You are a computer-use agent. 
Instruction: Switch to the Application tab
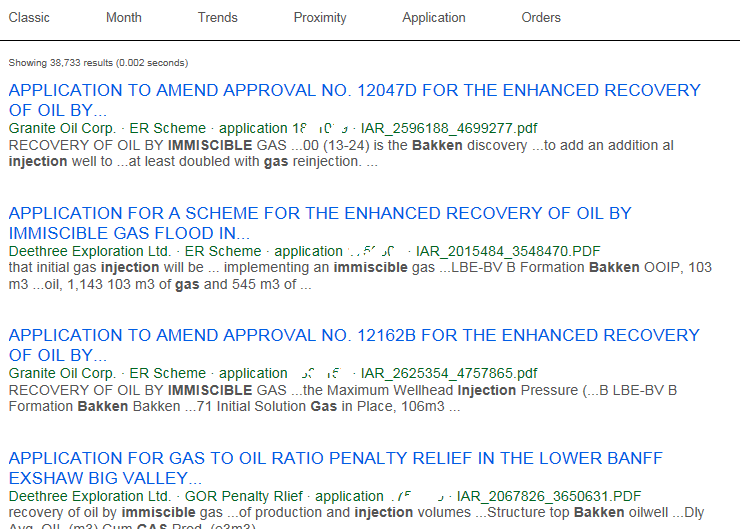click(433, 17)
